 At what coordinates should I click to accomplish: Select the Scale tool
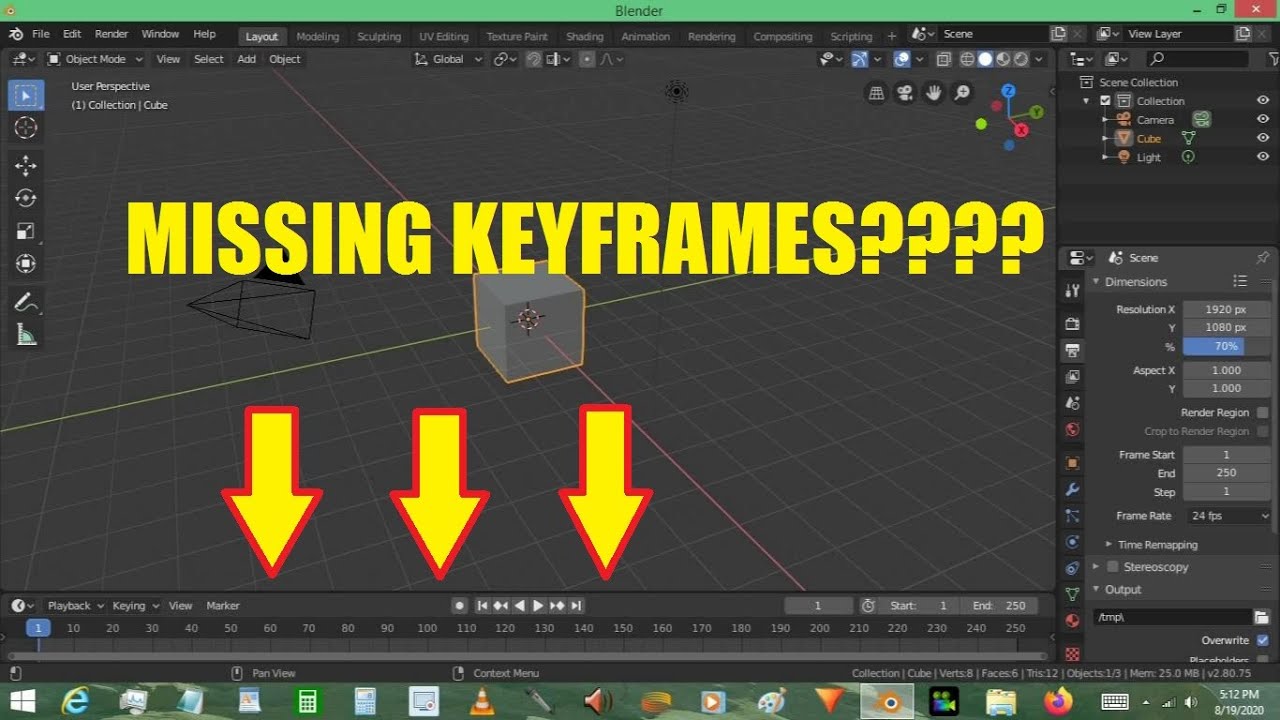point(26,231)
